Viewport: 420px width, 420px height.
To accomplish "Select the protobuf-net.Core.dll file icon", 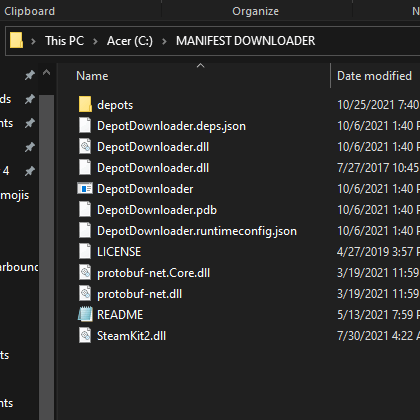I will [85, 273].
